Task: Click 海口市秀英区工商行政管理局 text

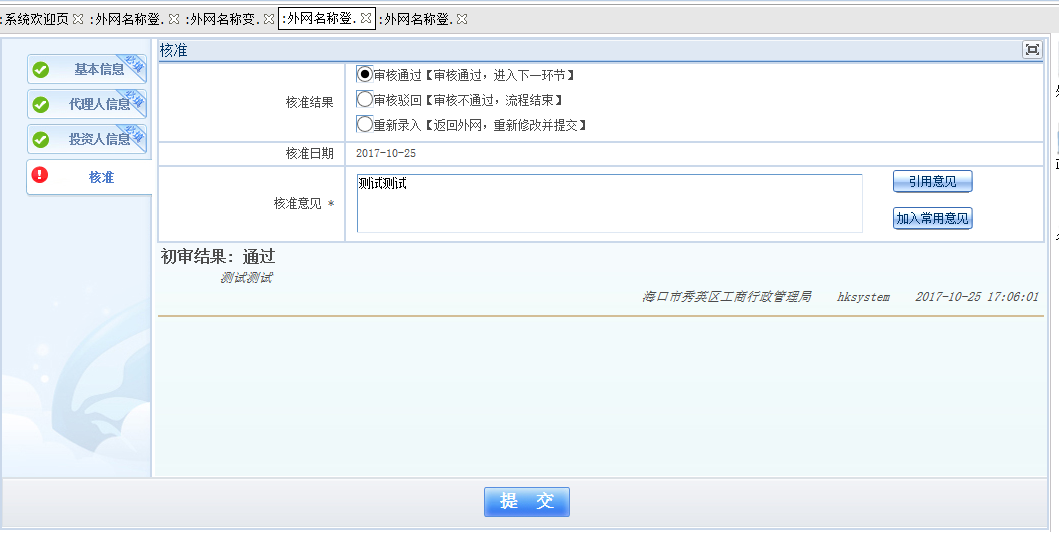Action: click(727, 297)
